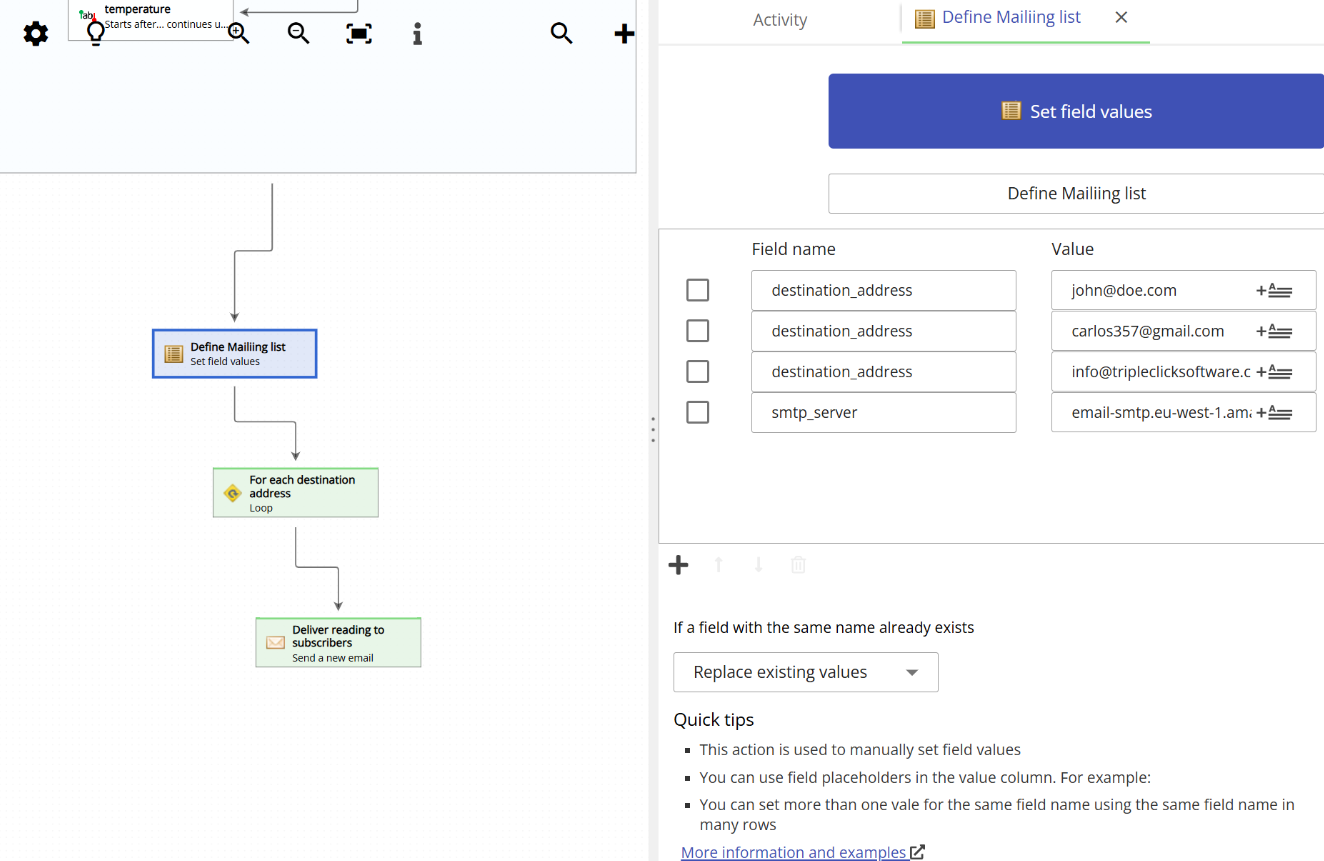
Task: Select the checkbox beside carlos357@gmail.com row
Action: [697, 330]
